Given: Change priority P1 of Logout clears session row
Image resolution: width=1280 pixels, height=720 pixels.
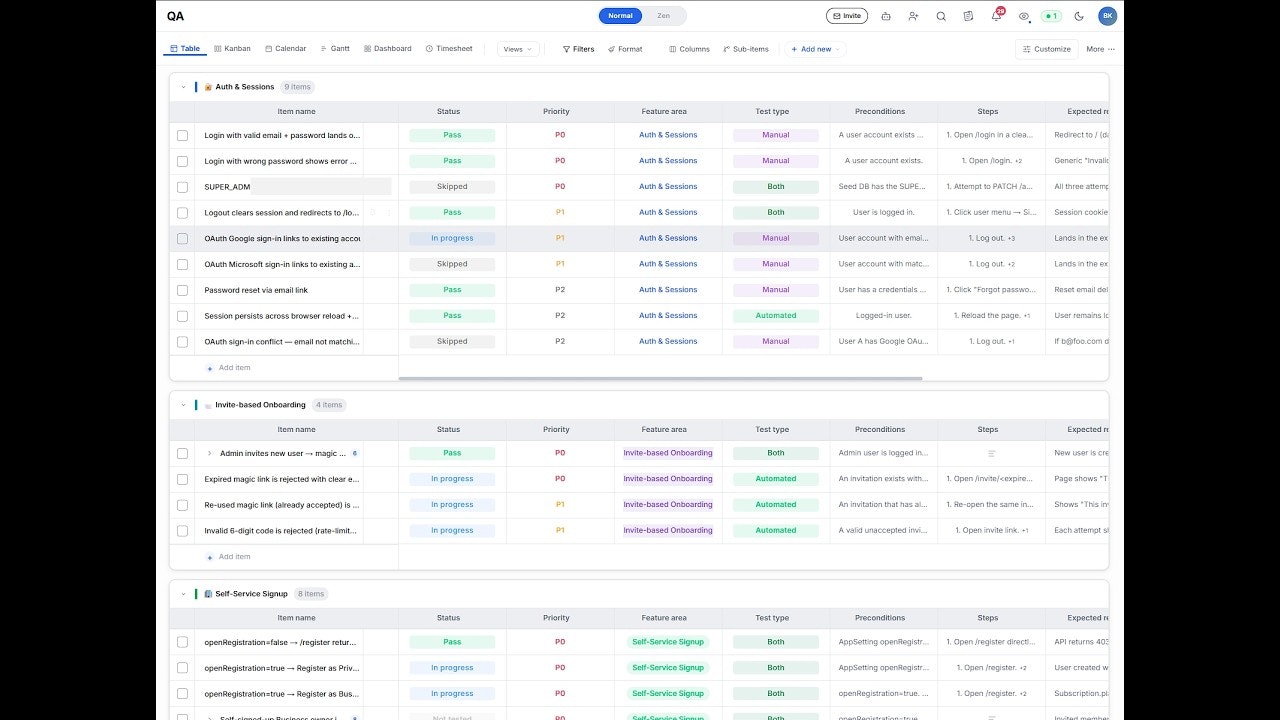Looking at the screenshot, I should pos(560,213).
